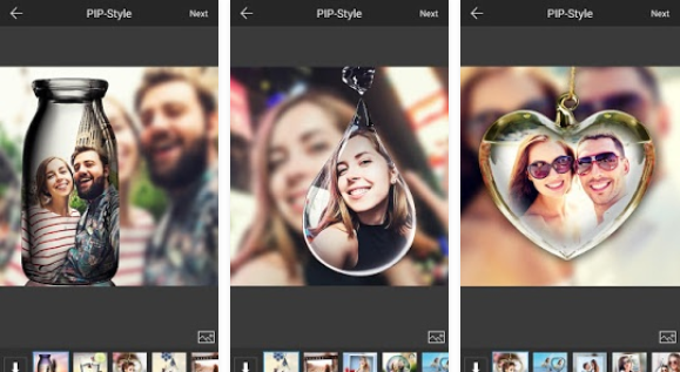This screenshot has height=372, width=680.
Task: Tap Next on the water drop screen
Action: (x=429, y=14)
